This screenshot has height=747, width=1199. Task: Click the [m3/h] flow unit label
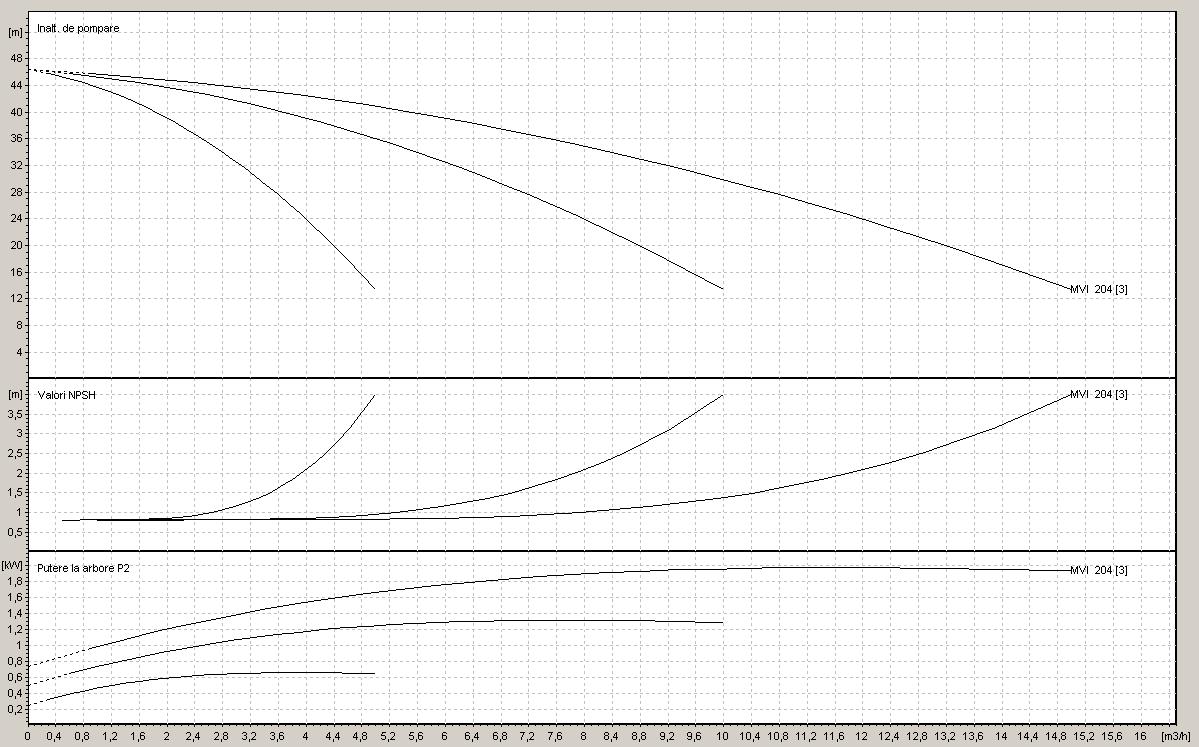click(1177, 736)
